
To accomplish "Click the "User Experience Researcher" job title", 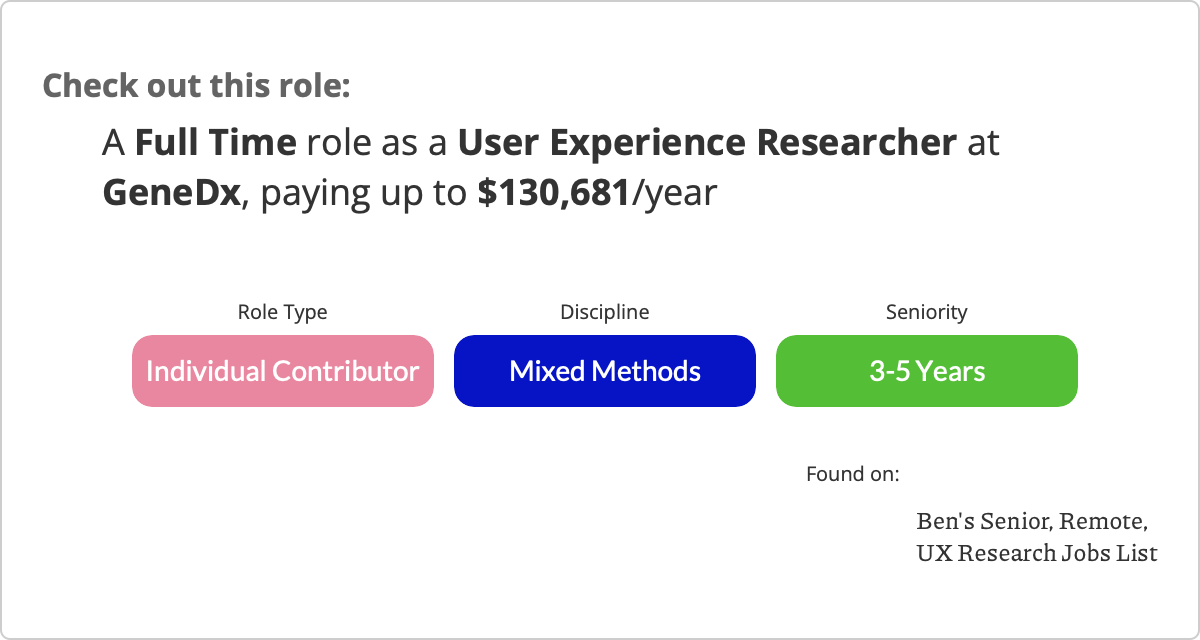I will (x=707, y=144).
